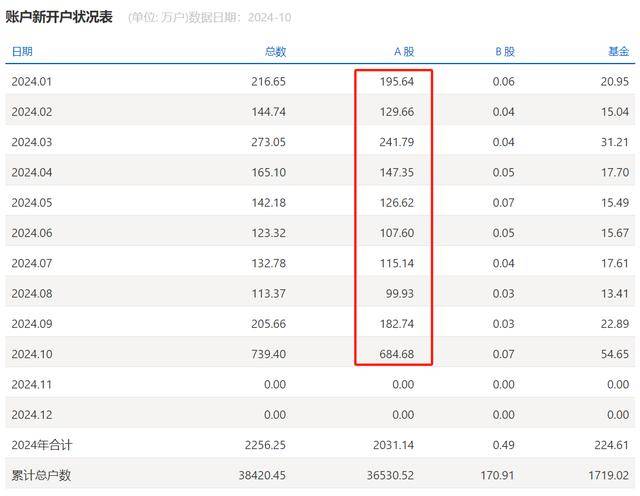Click the 总数 column header
Image resolution: width=640 pixels, height=496 pixels.
275,51
